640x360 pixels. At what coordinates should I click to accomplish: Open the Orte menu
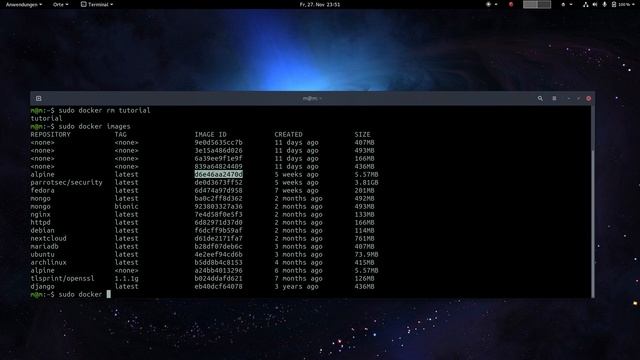60,4
